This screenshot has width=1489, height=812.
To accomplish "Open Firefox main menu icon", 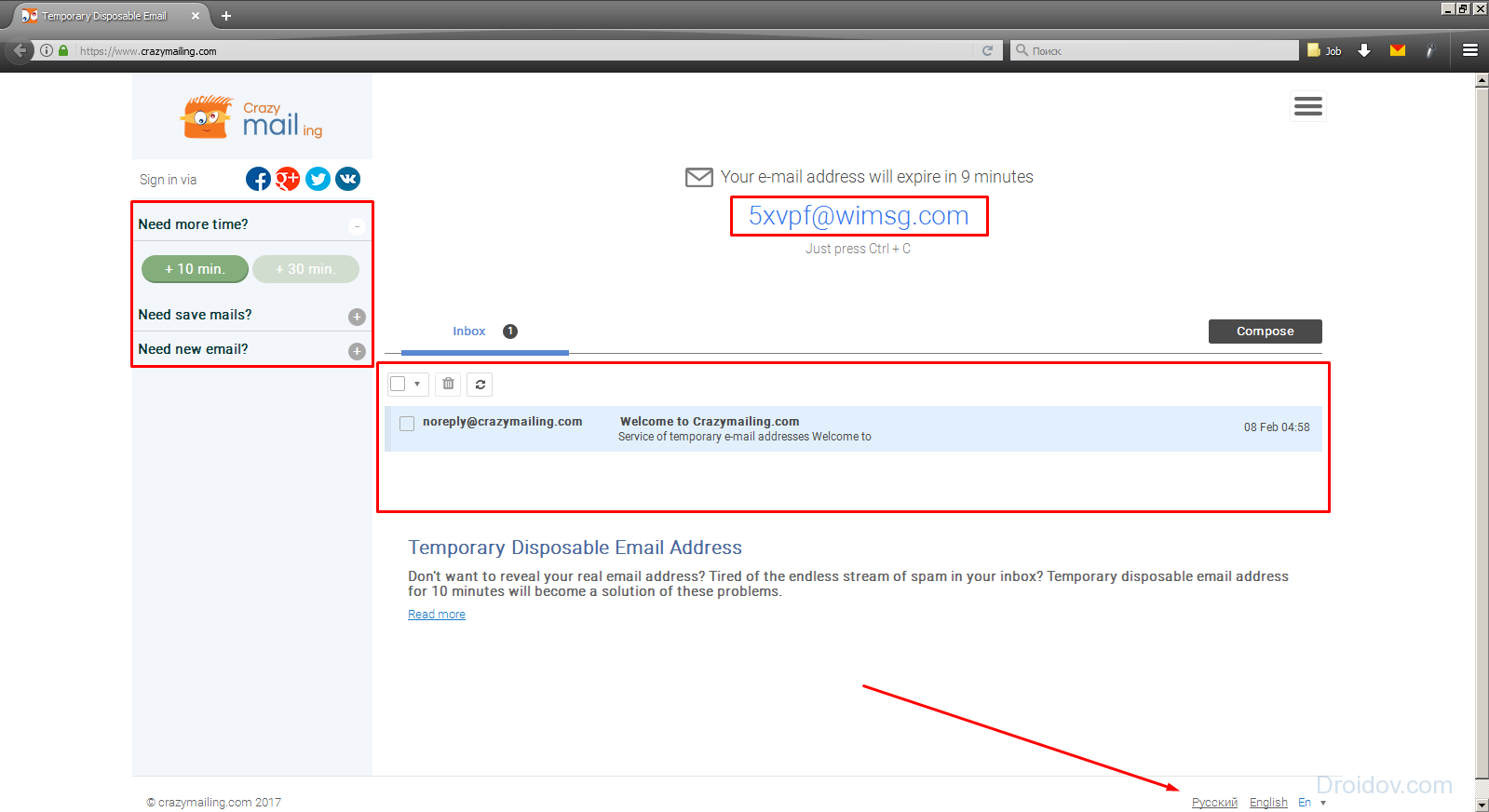I will pos(1470,50).
